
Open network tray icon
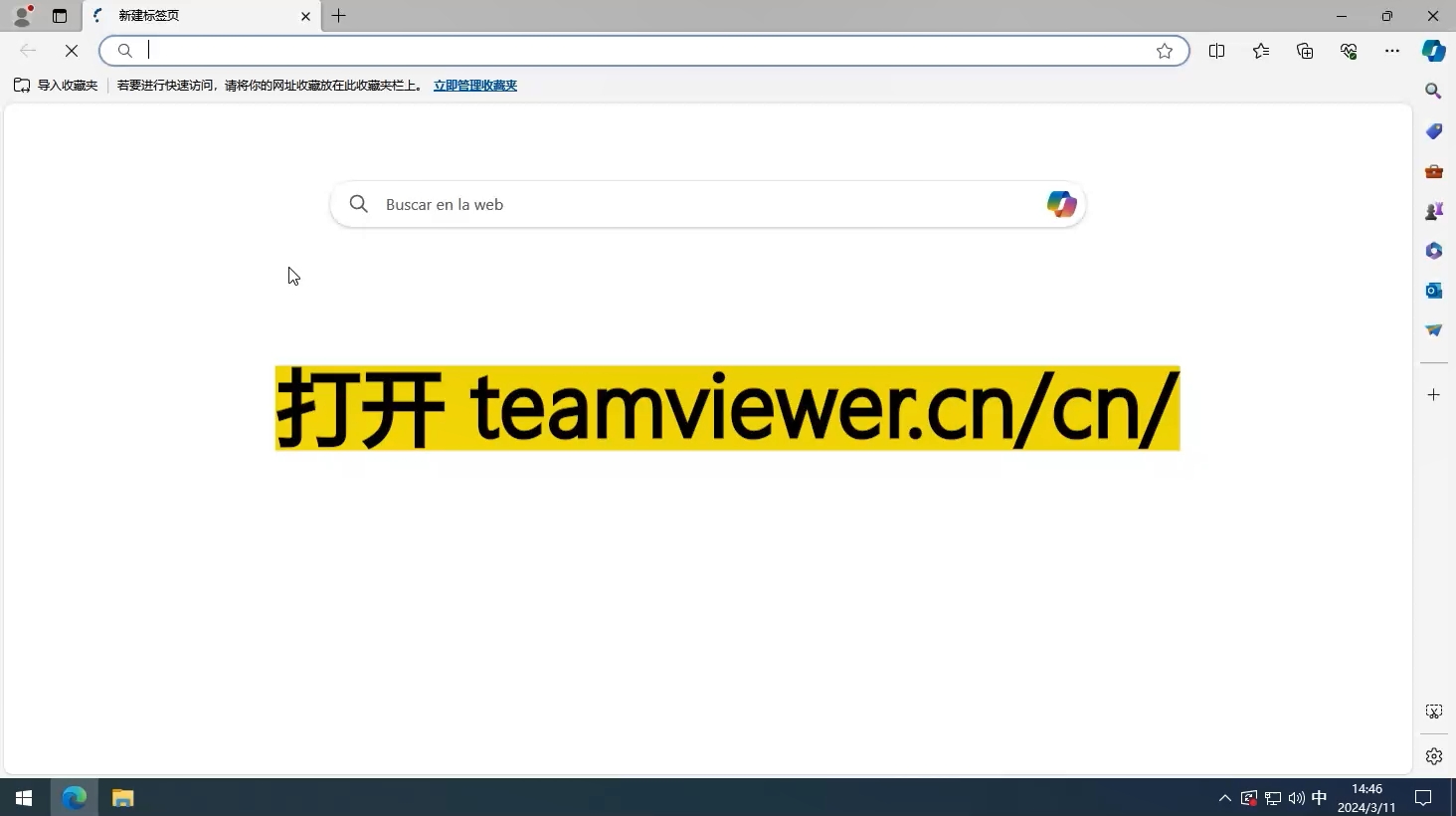[x=1273, y=797]
